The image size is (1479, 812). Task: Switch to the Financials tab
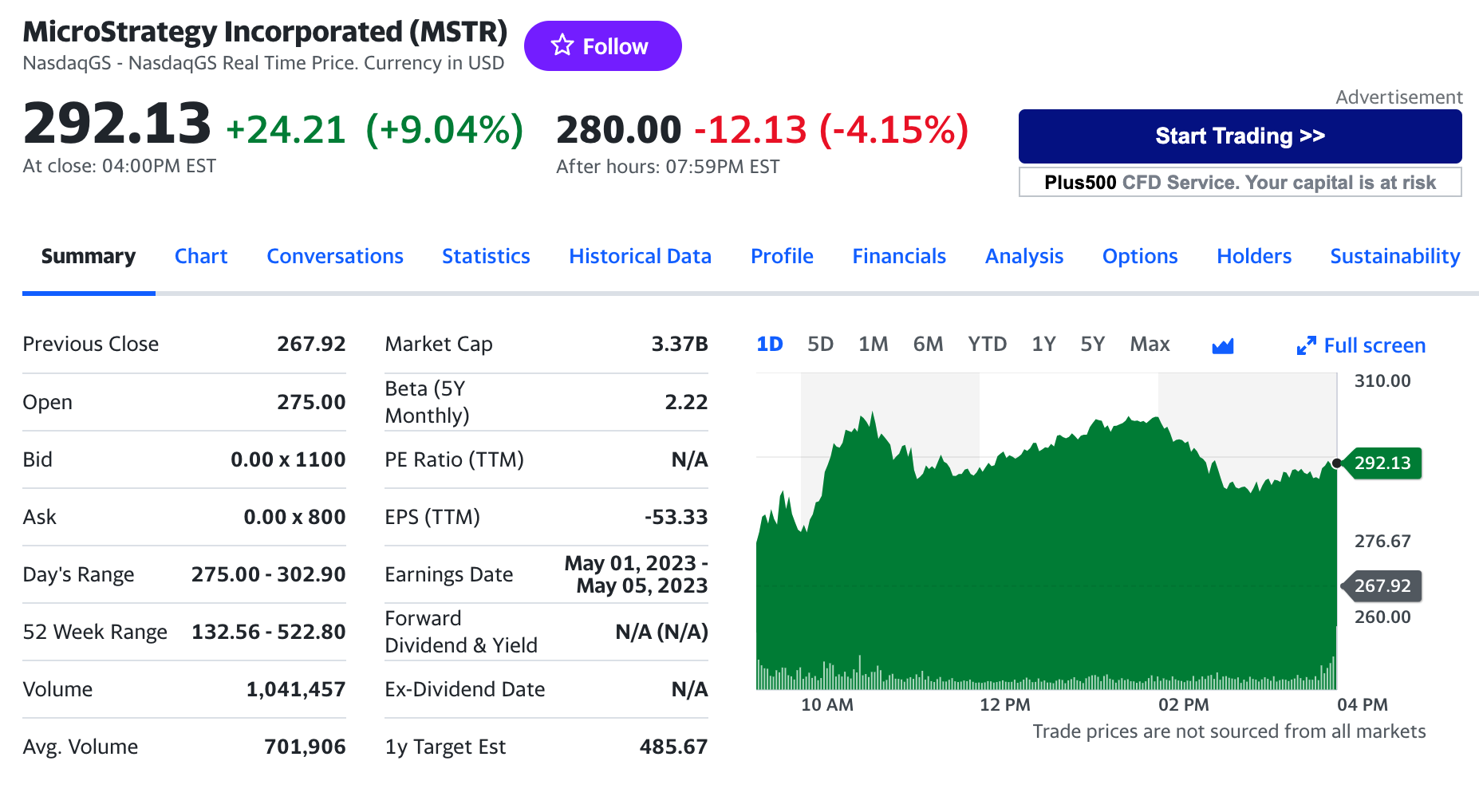tap(899, 256)
